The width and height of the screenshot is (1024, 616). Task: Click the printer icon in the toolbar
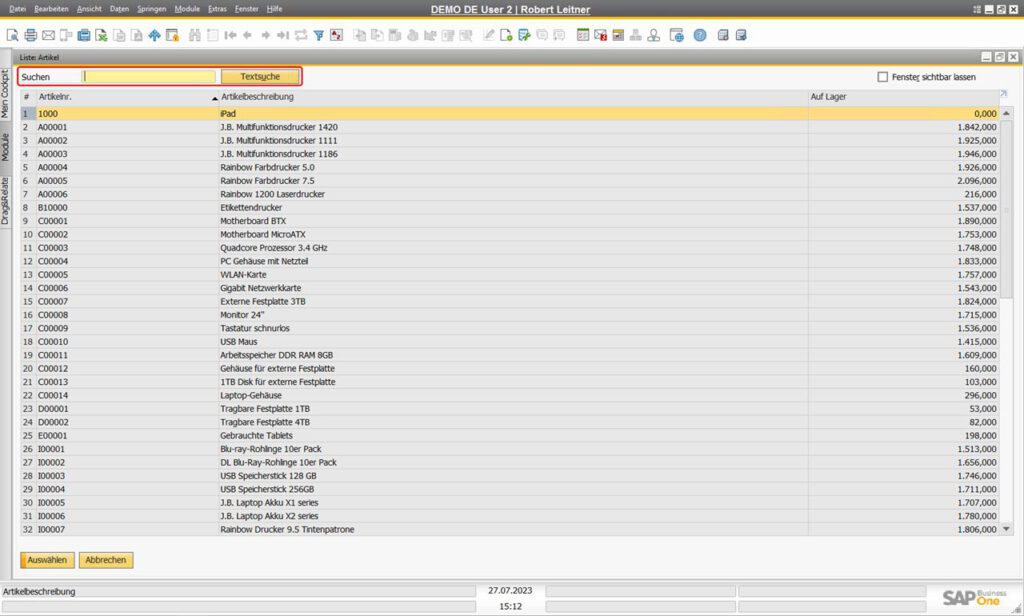(31, 35)
